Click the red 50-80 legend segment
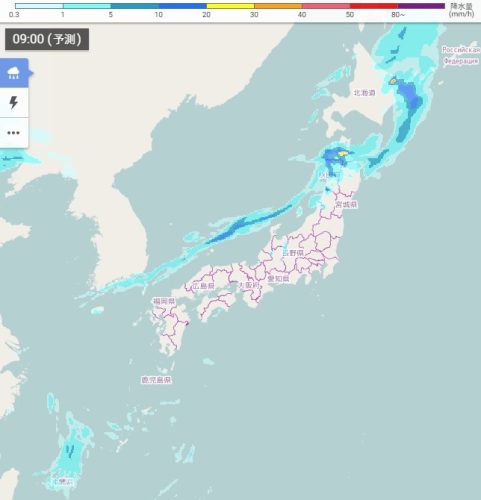Screen dimensions: 481x500 [373, 6]
